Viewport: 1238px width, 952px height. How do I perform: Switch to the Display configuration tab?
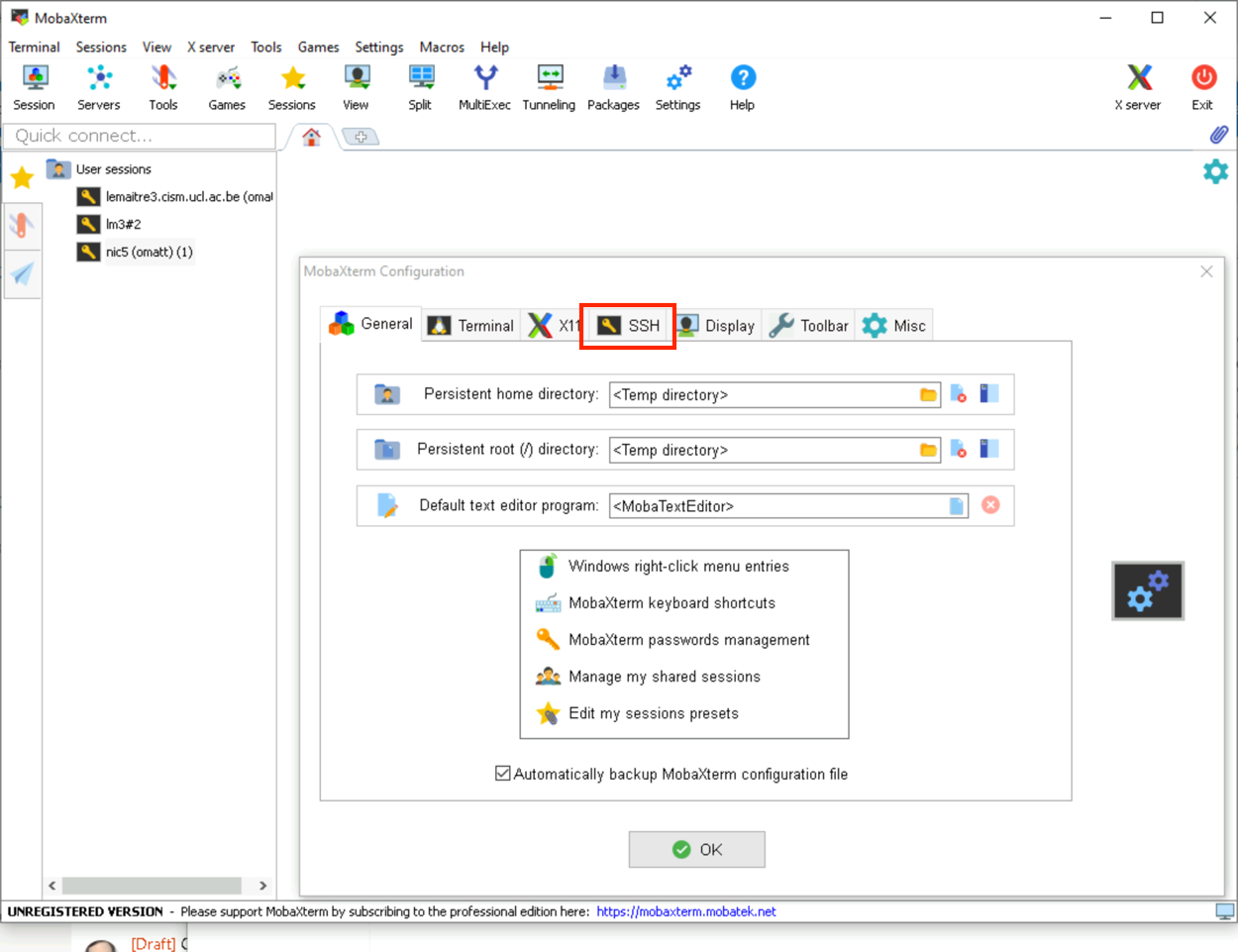click(x=716, y=325)
